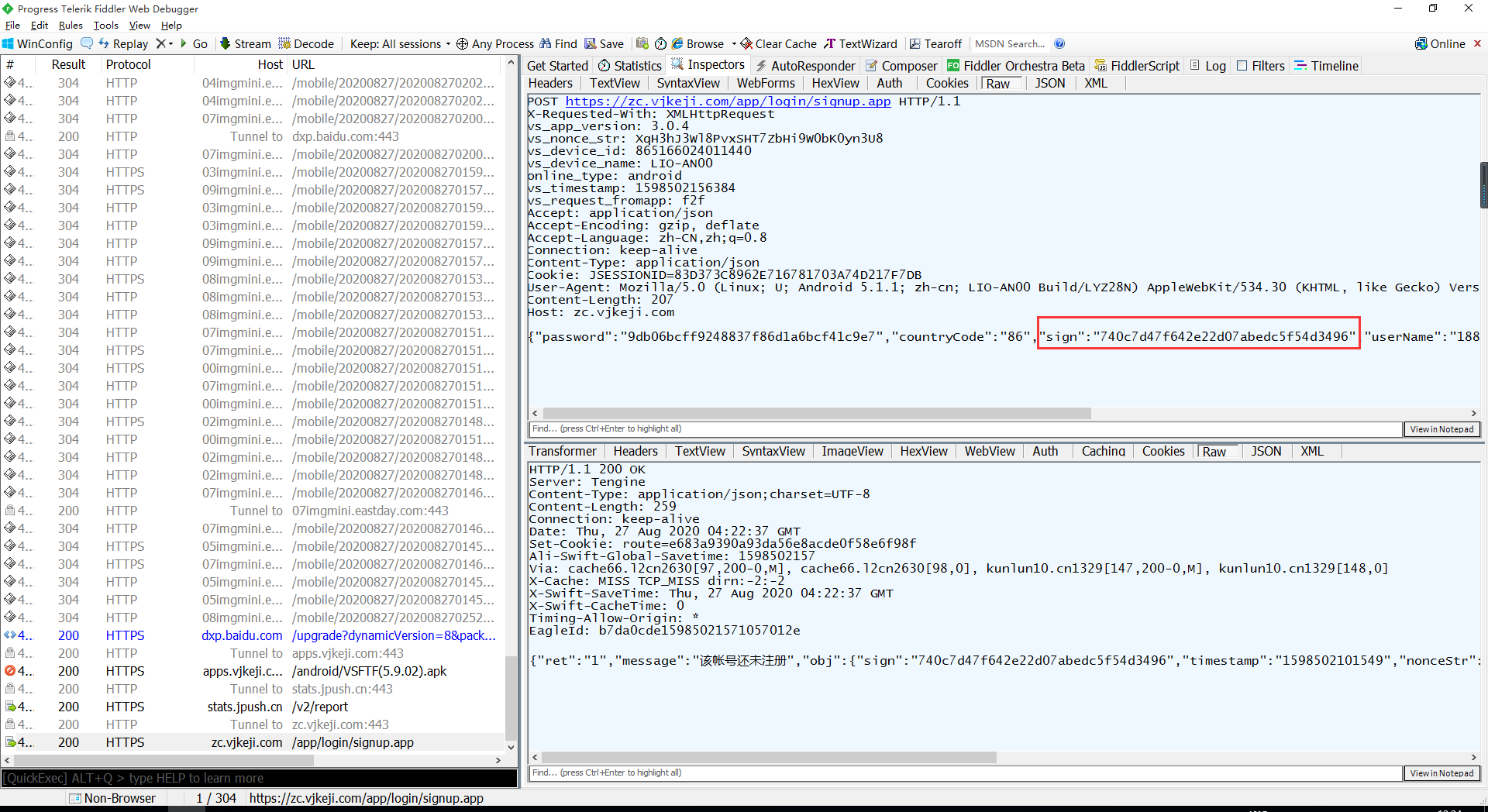Click the Go resume button
The image size is (1488, 812).
[x=194, y=44]
